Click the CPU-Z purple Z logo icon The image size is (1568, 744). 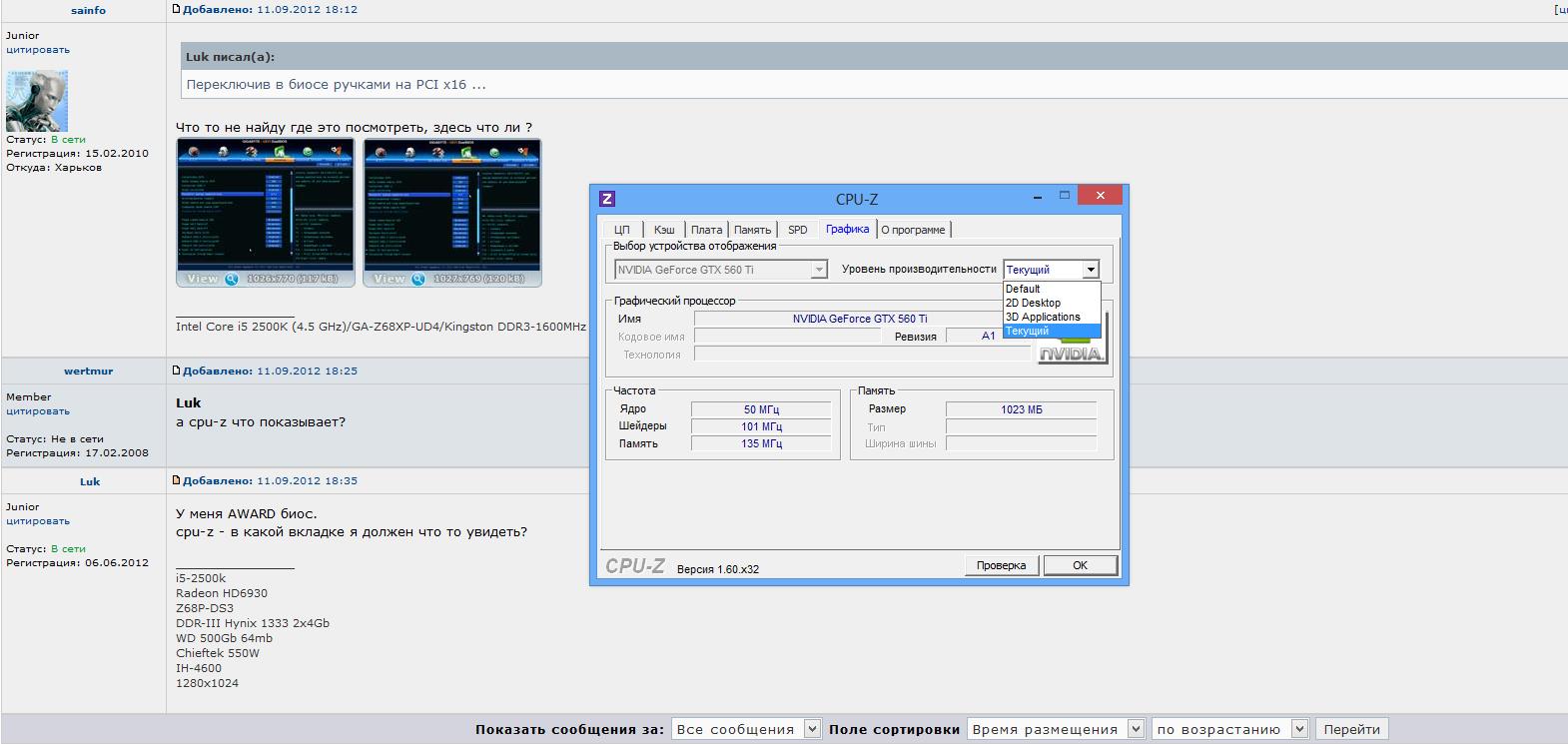606,199
